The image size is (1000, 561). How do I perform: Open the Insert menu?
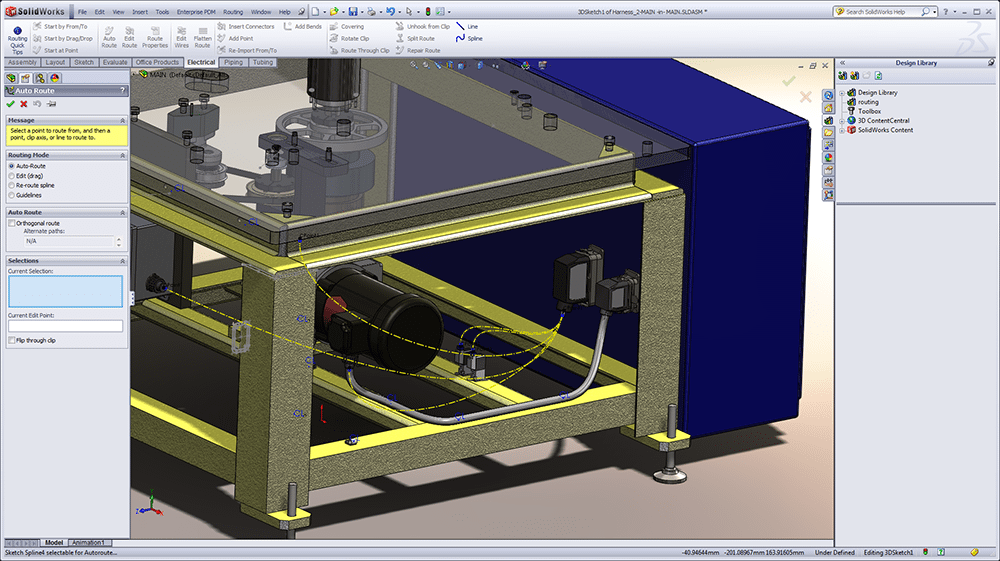point(139,11)
